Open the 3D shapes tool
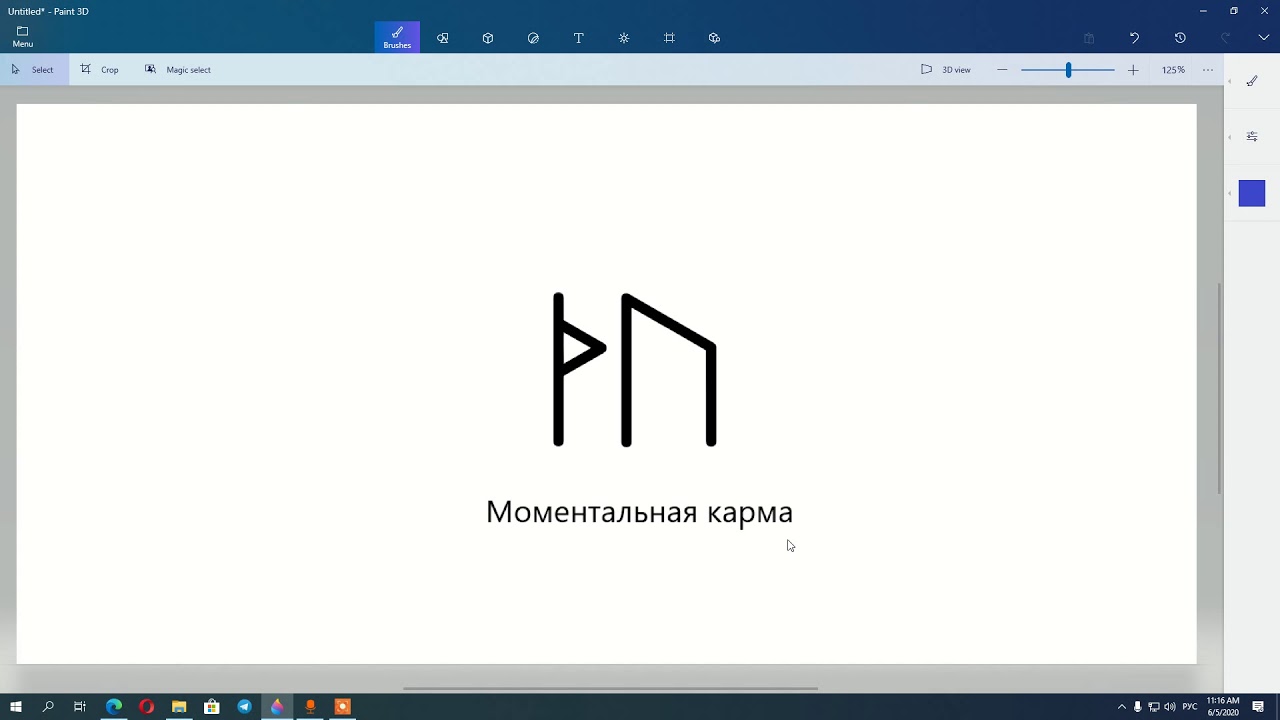 point(488,38)
